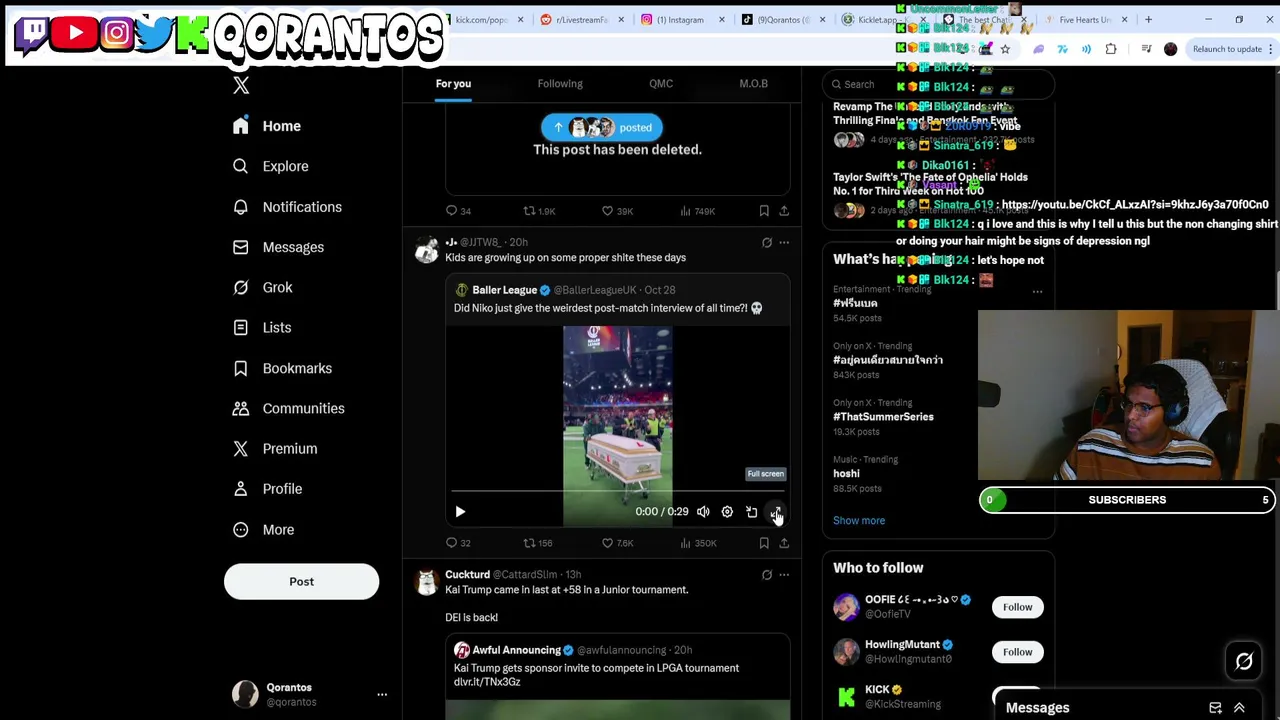Open more options on the JJTW8 post
The width and height of the screenshot is (1280, 720).
[x=784, y=242]
